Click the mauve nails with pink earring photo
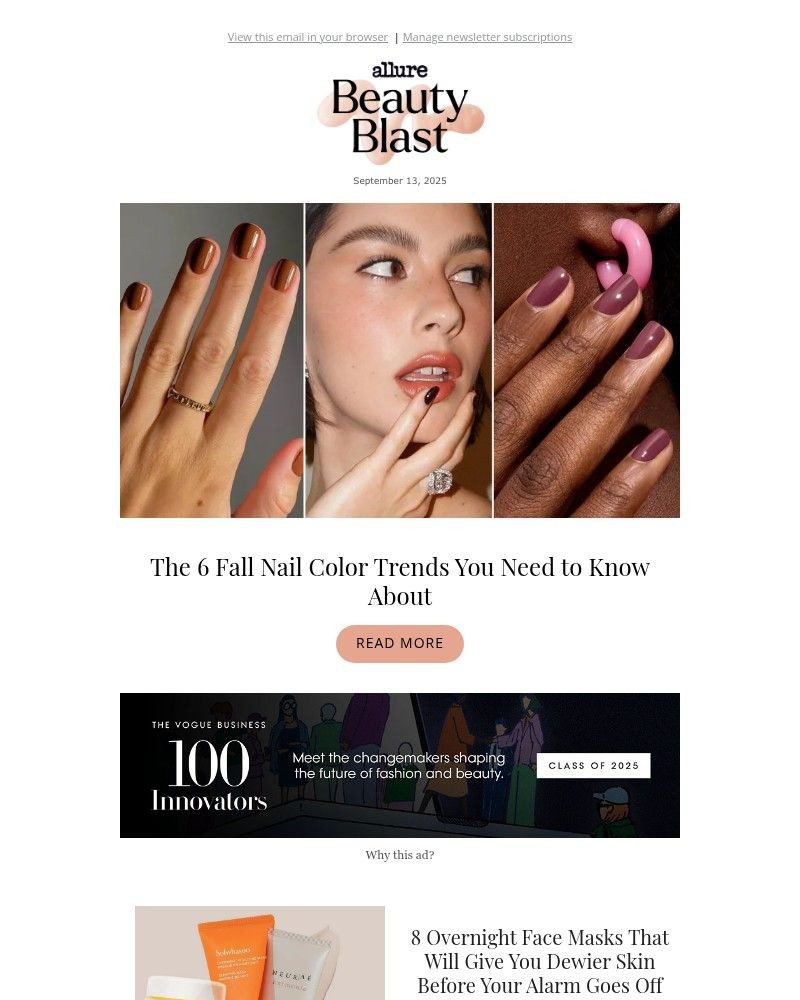The width and height of the screenshot is (800, 1000). (x=587, y=360)
